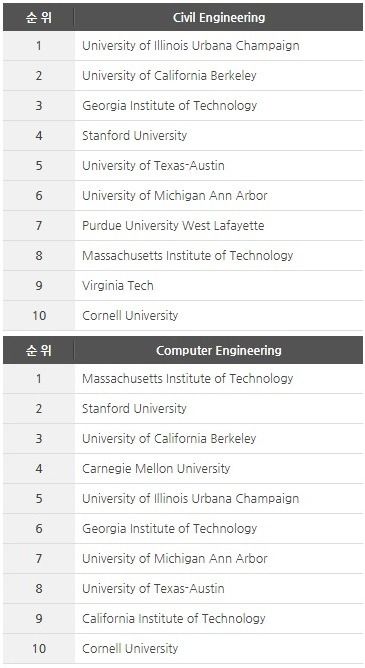Image resolution: width=365 pixels, height=668 pixels.
Task: Select the Civil Engineering table header
Action: coord(219,17)
